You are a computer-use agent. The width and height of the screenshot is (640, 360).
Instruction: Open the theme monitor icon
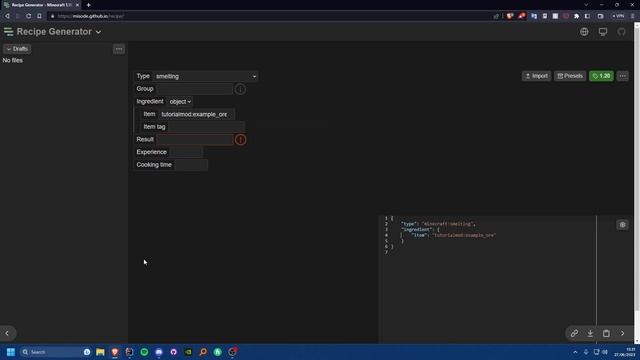(602, 32)
